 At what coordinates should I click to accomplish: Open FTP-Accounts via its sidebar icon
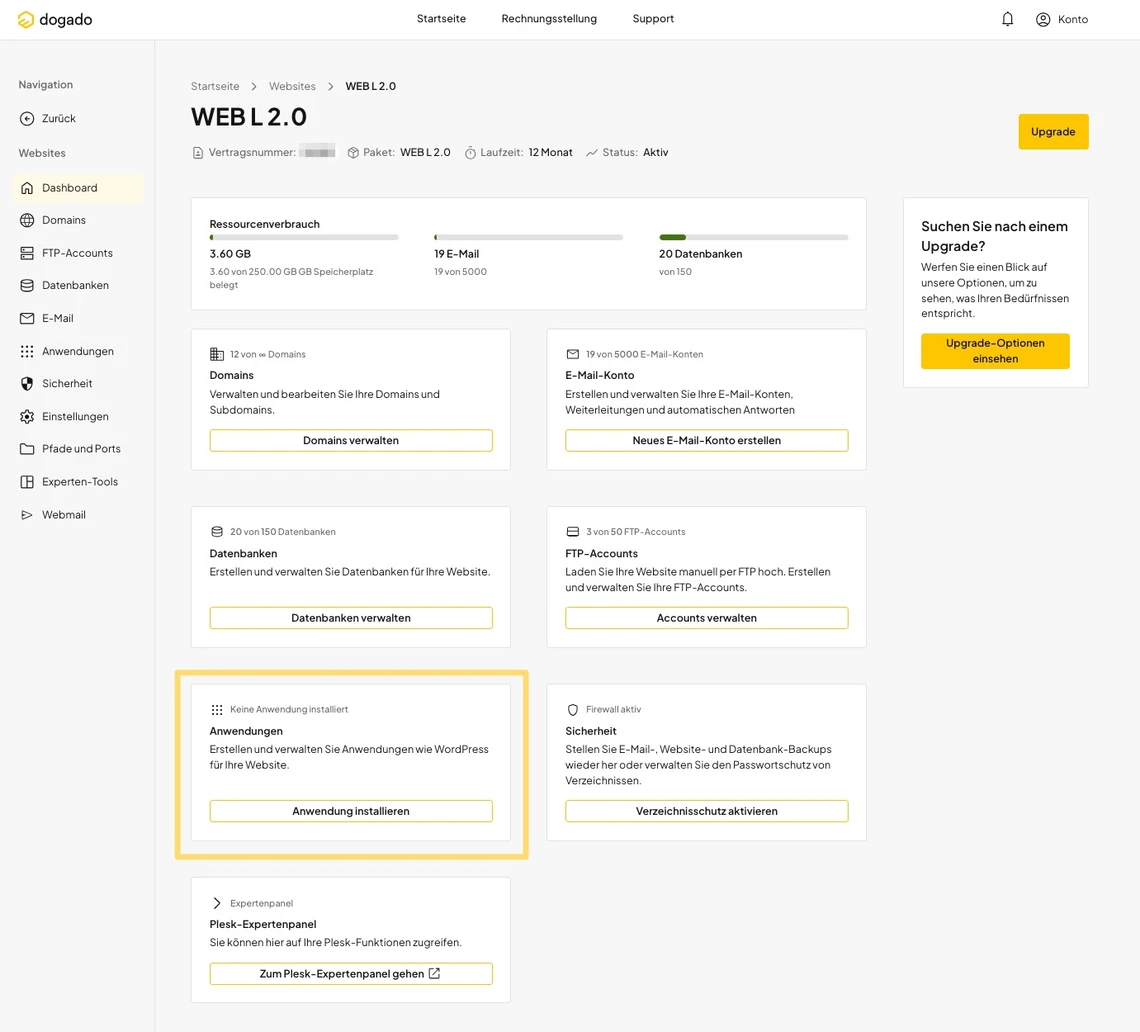26,253
